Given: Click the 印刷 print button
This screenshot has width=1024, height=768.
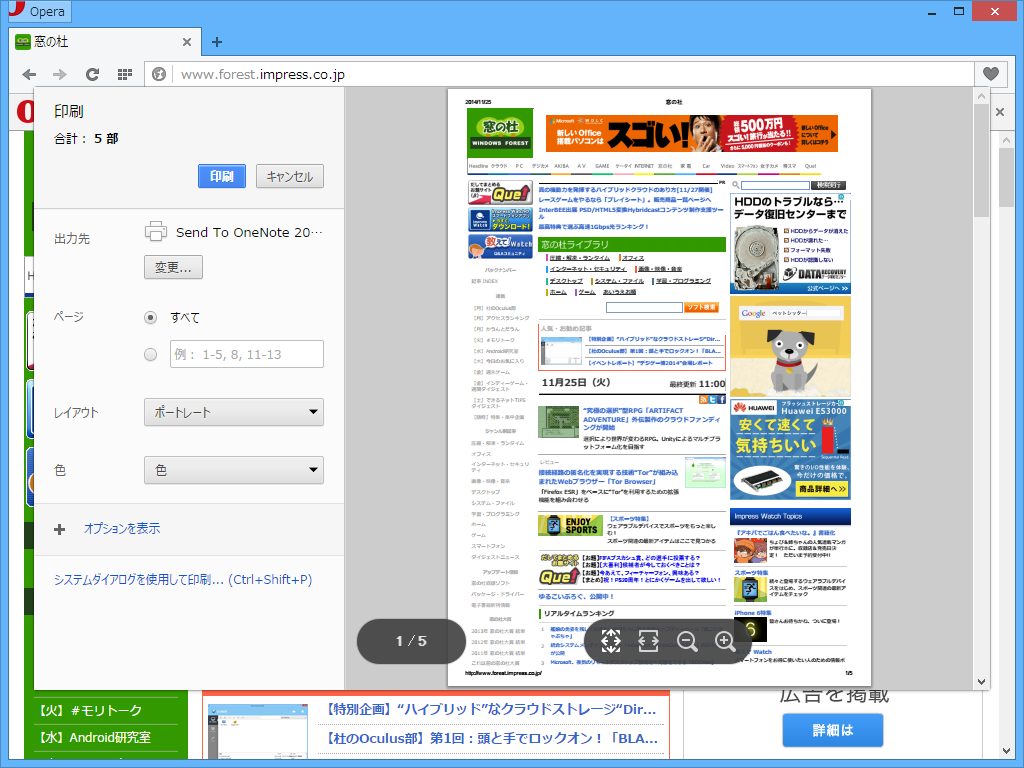Looking at the screenshot, I should click(x=222, y=176).
